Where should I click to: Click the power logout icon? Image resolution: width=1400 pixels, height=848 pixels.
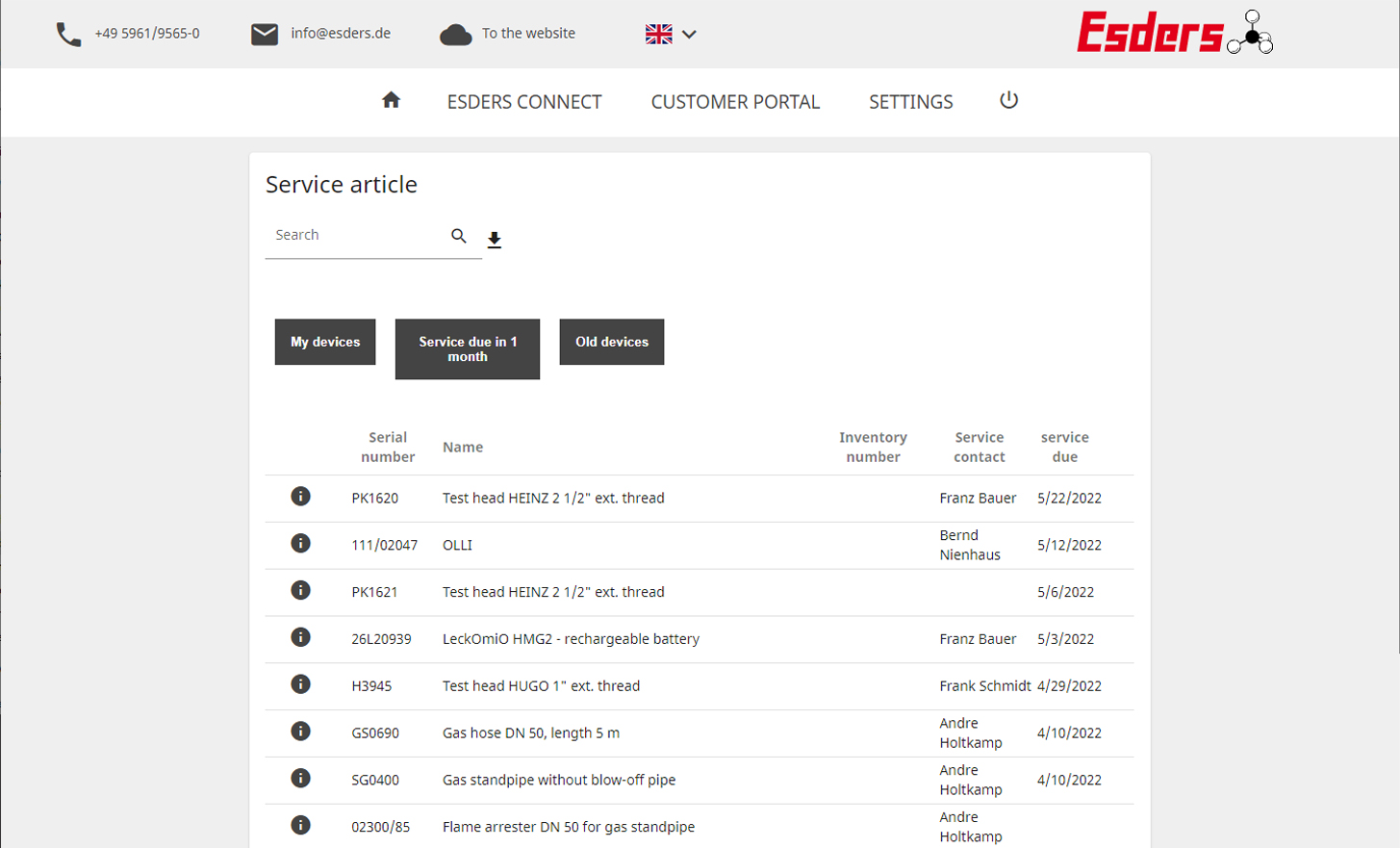point(1008,100)
